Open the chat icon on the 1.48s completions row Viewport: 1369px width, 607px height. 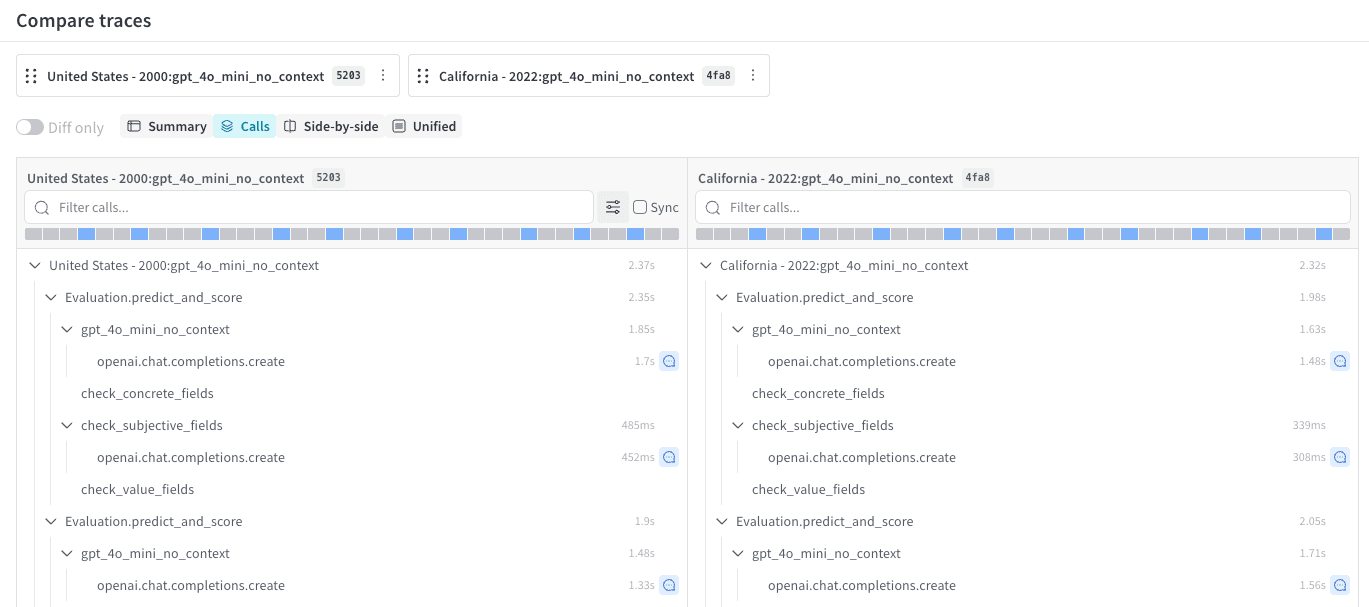(x=1341, y=361)
